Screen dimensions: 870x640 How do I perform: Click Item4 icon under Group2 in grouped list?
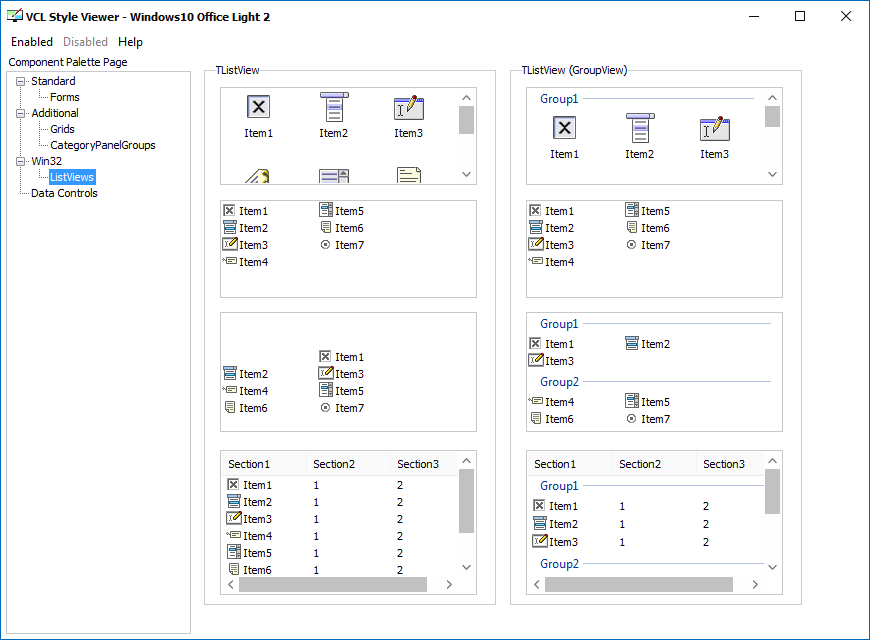535,401
